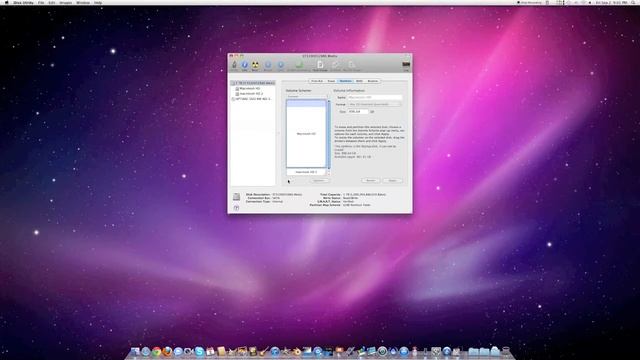Image resolution: width=640 pixels, height=360 pixels.
Task: Click the Eject toolbar icon
Action: [280, 66]
